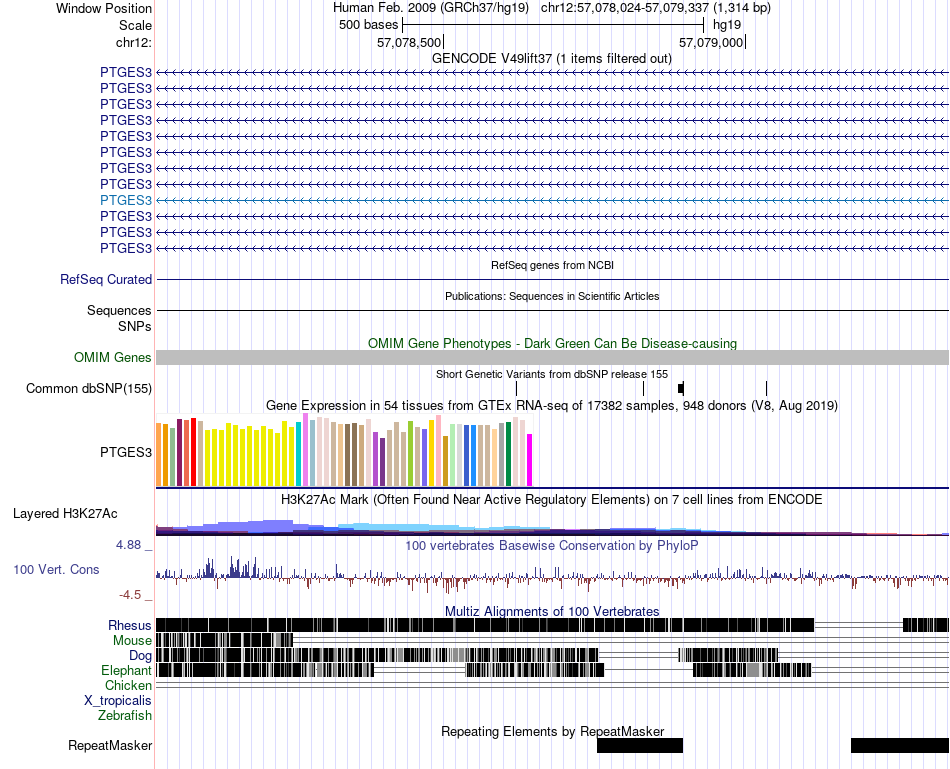This screenshot has height=769, width=950.
Task: Select the thick black dbSNP variant marker
Action: [681, 388]
